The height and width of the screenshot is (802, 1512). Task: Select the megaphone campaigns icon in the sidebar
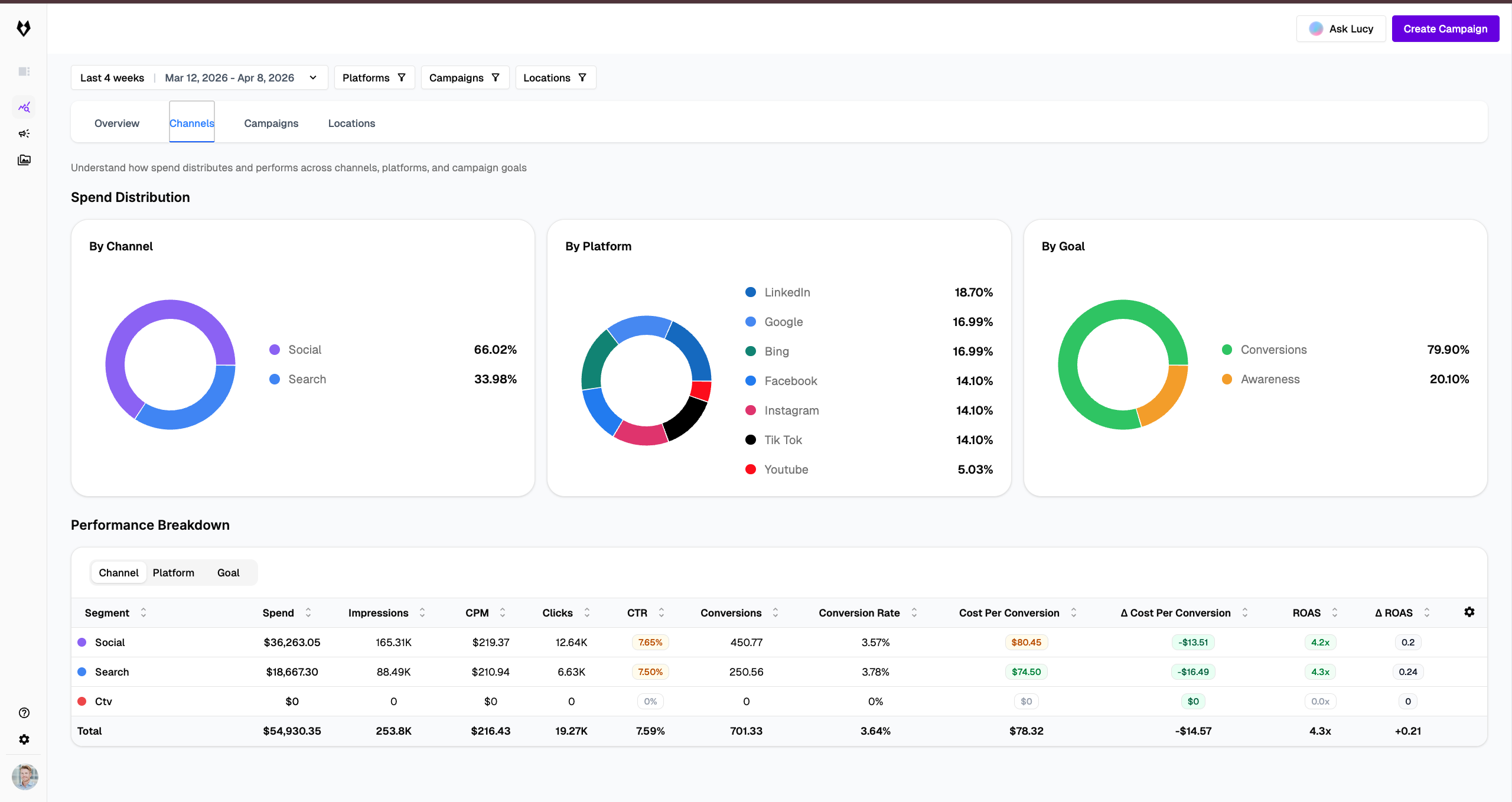tap(24, 133)
